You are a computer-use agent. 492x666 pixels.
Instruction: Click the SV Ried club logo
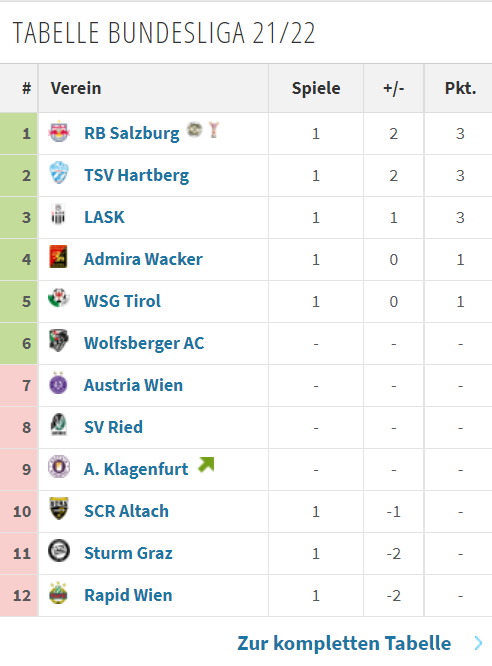pos(59,425)
